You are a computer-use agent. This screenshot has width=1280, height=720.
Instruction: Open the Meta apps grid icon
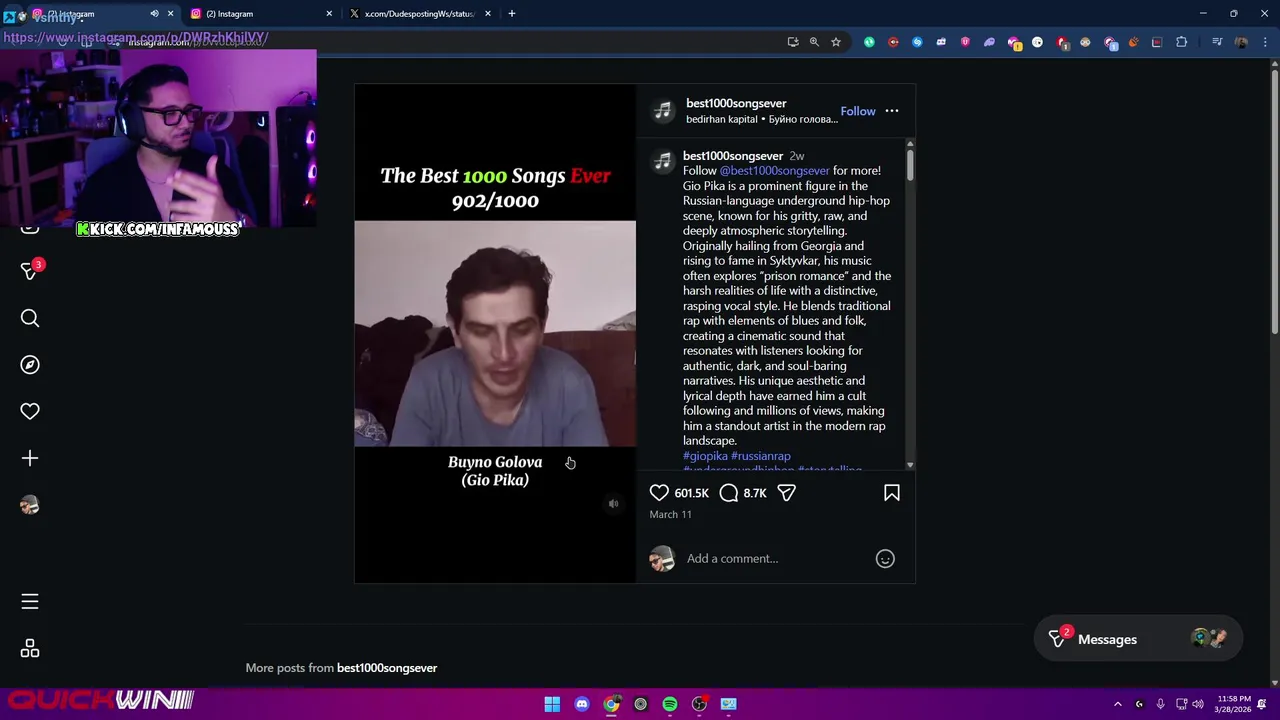click(x=30, y=649)
